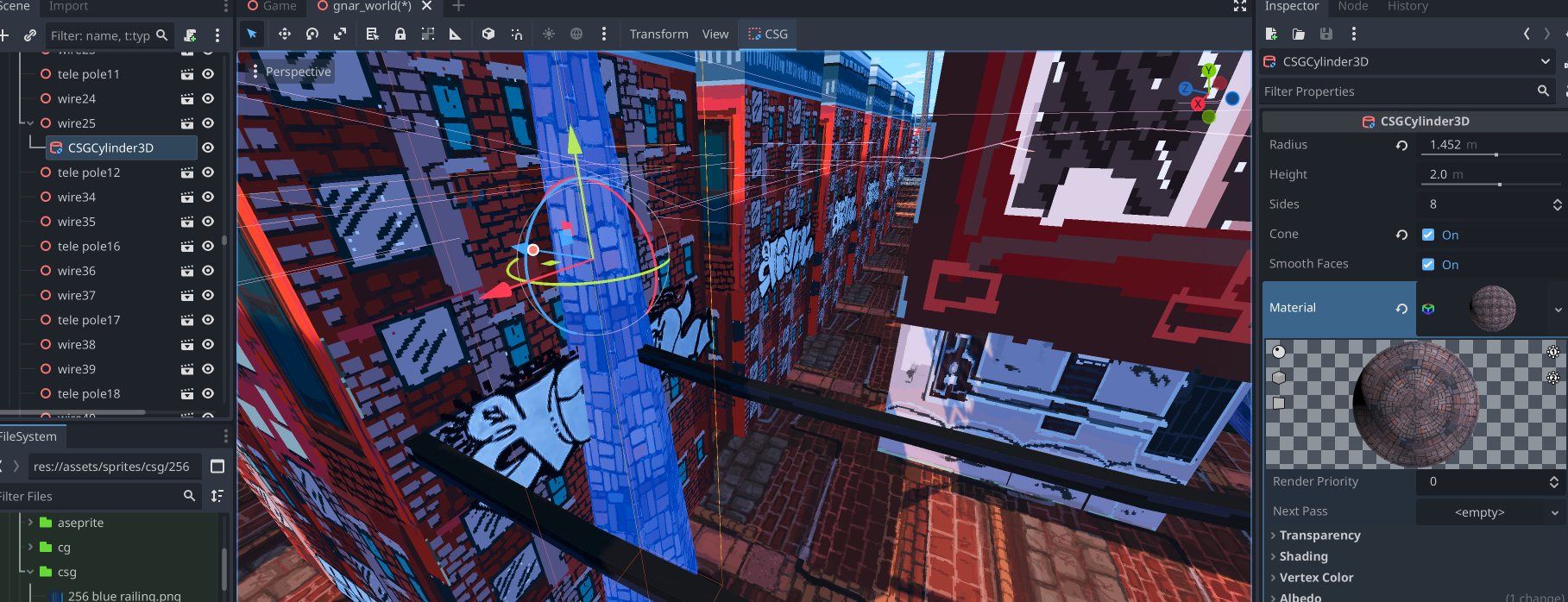Revert Cone property to default
This screenshot has height=602, width=1568.
click(x=1401, y=235)
